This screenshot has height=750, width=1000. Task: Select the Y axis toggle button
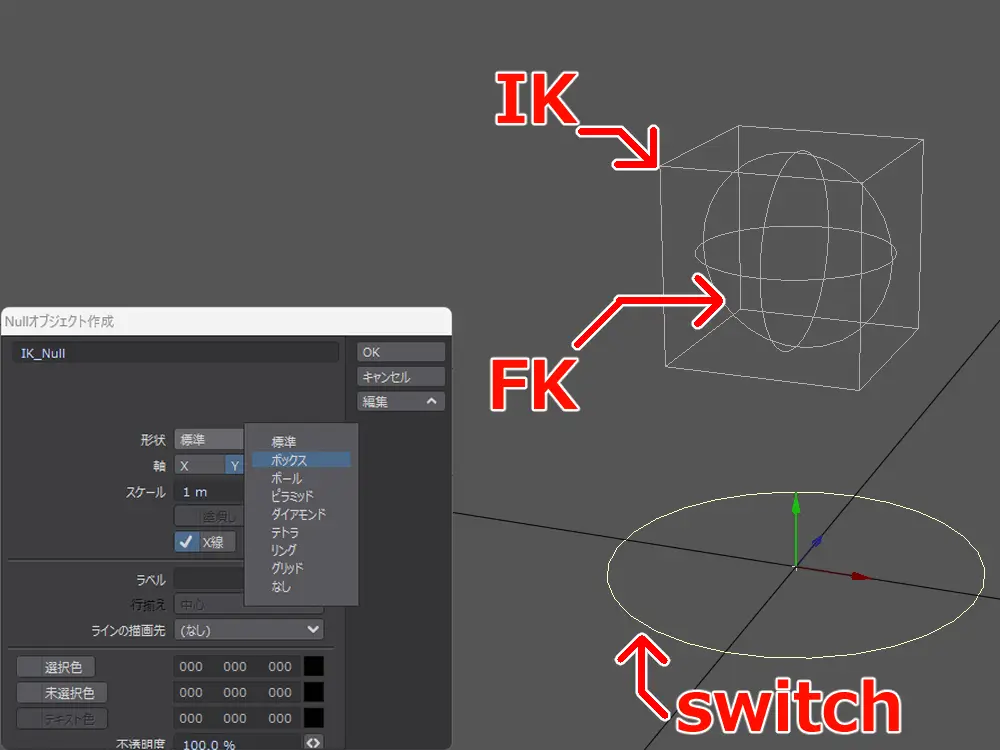234,465
